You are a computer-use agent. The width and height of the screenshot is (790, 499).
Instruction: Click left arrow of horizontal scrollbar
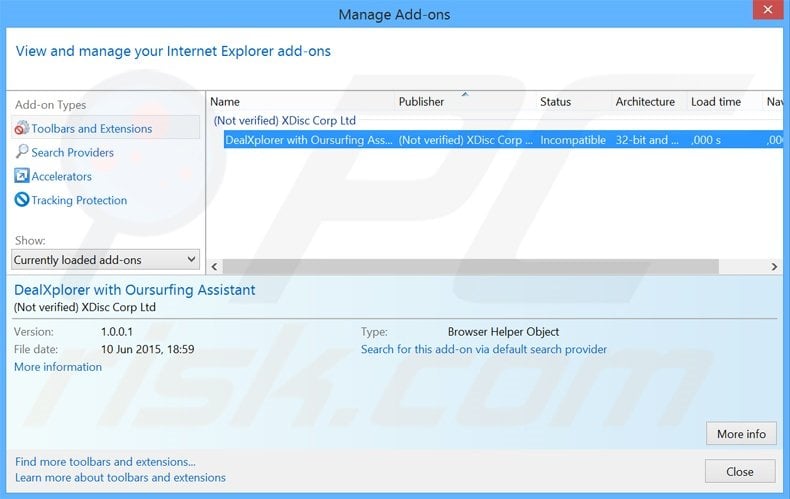pos(215,267)
